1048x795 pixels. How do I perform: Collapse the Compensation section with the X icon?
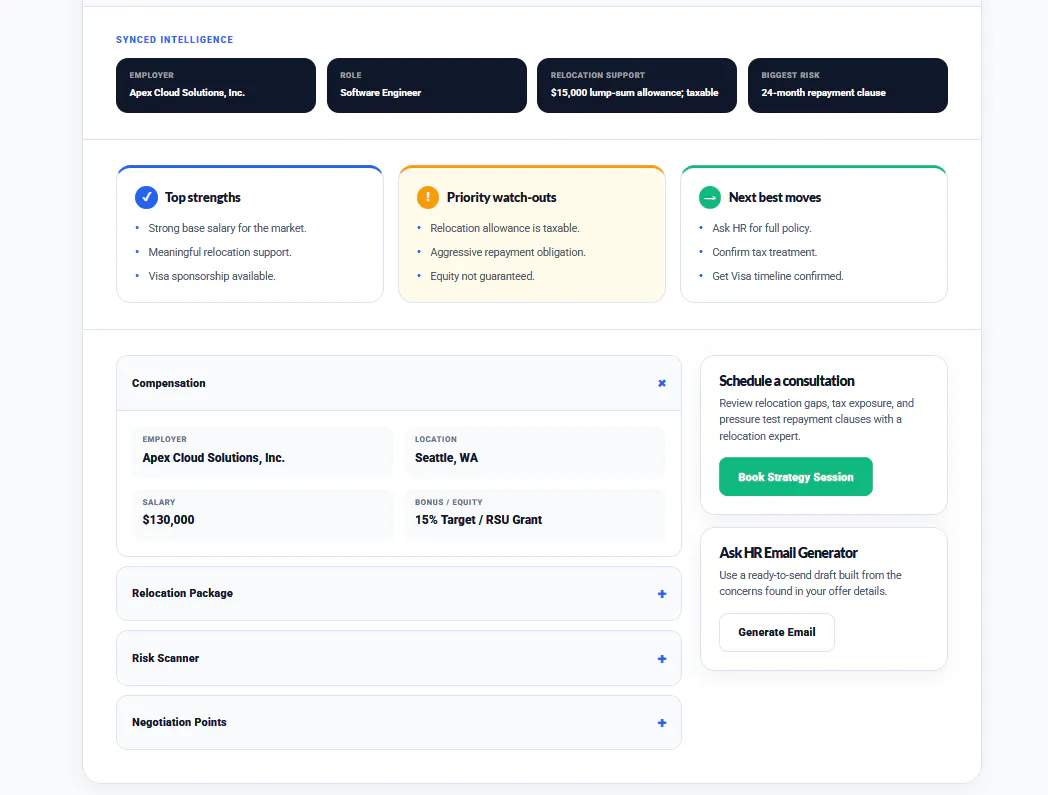(x=662, y=383)
